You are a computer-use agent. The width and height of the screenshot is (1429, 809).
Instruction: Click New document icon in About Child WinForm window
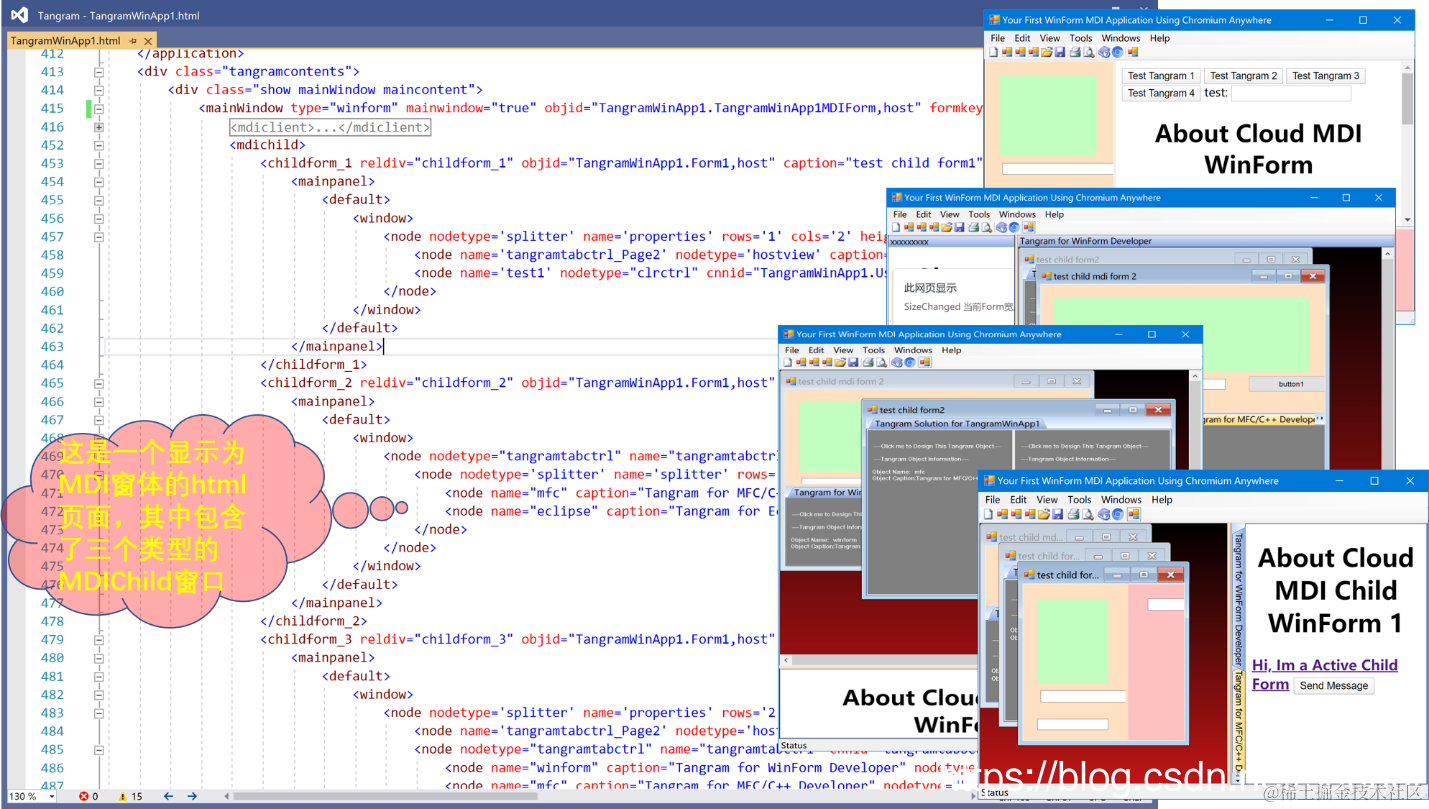click(x=988, y=514)
